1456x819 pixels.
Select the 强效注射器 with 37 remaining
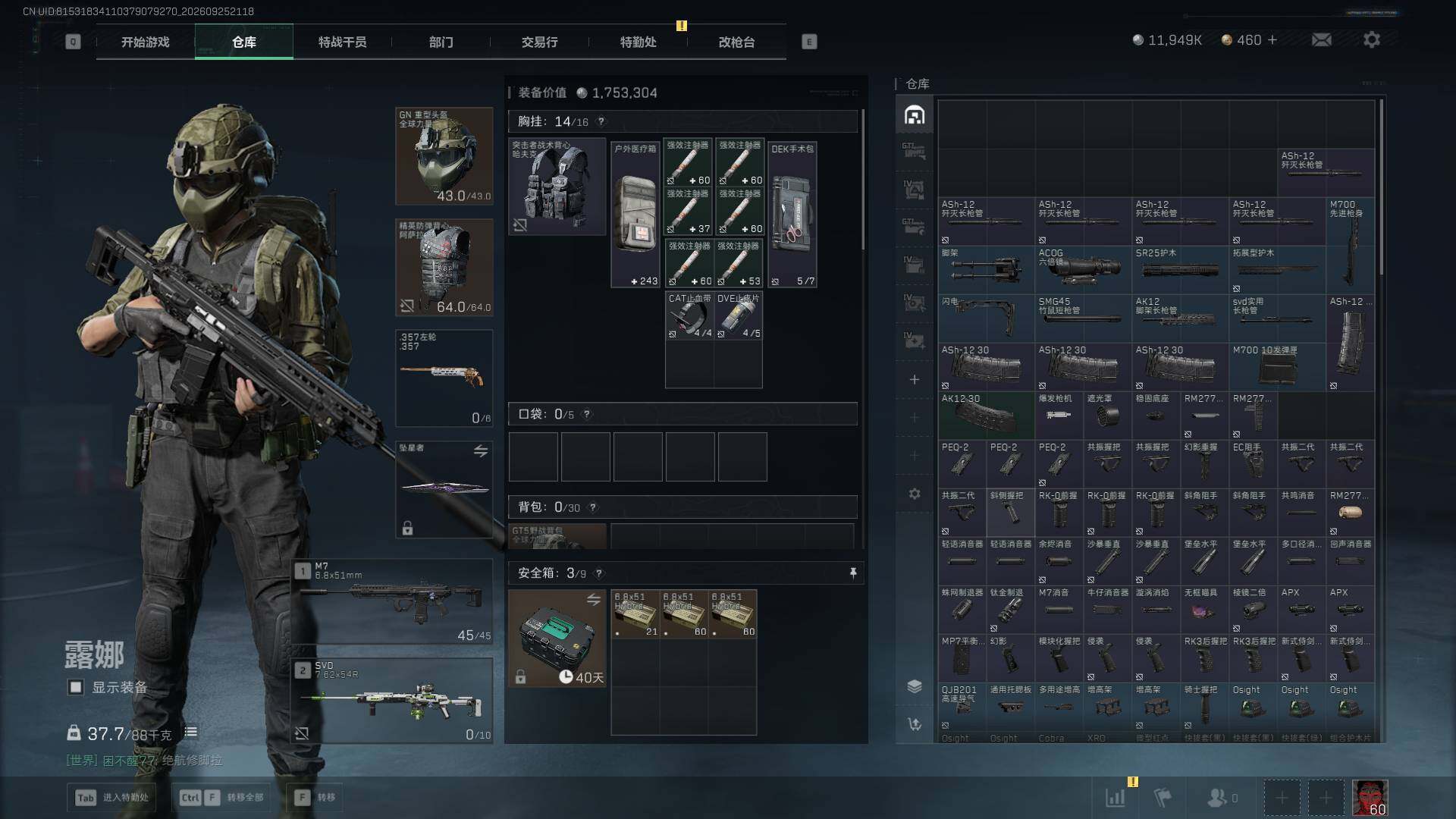click(688, 211)
